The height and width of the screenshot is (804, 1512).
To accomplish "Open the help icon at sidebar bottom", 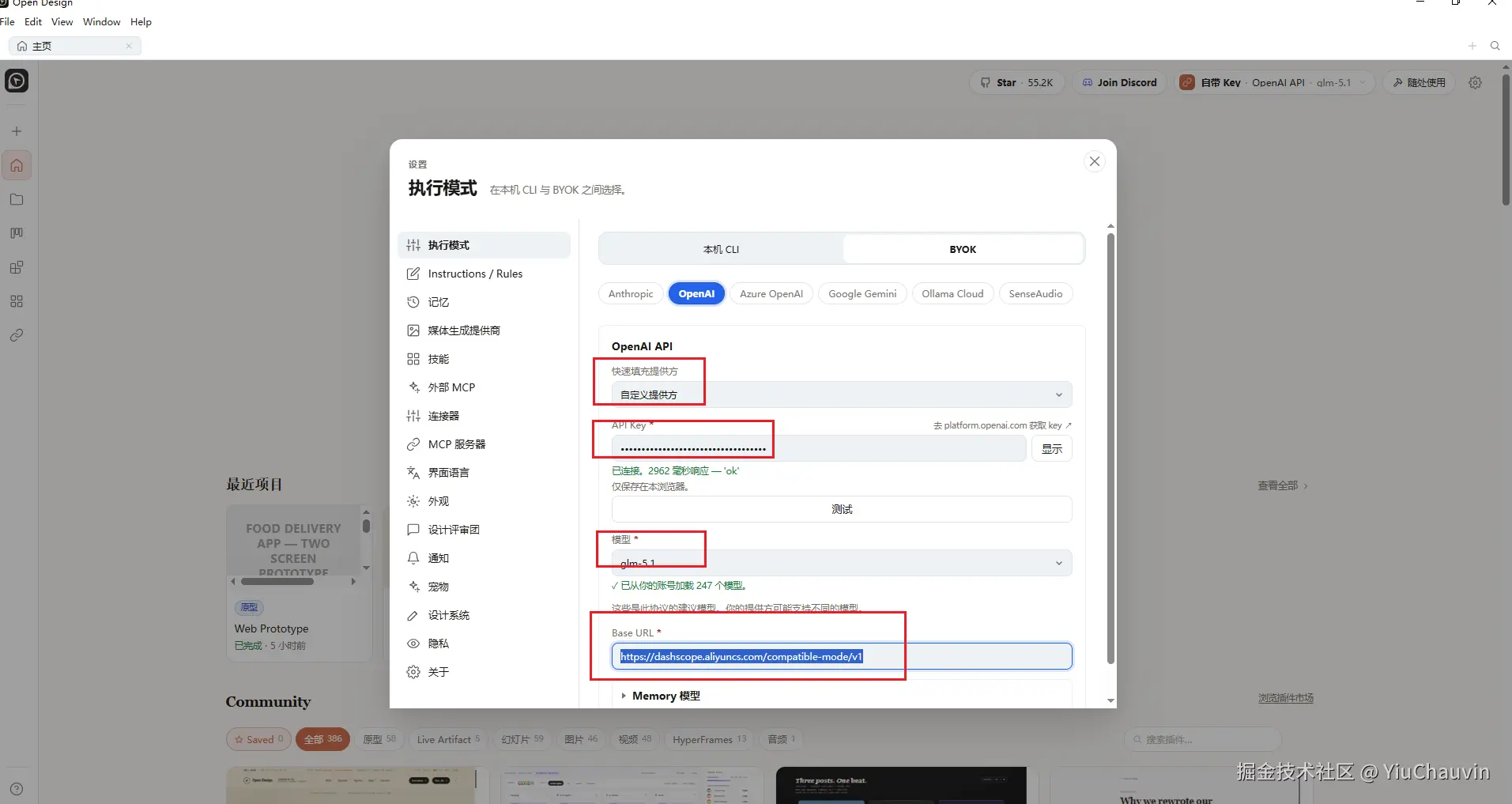I will tap(17, 789).
